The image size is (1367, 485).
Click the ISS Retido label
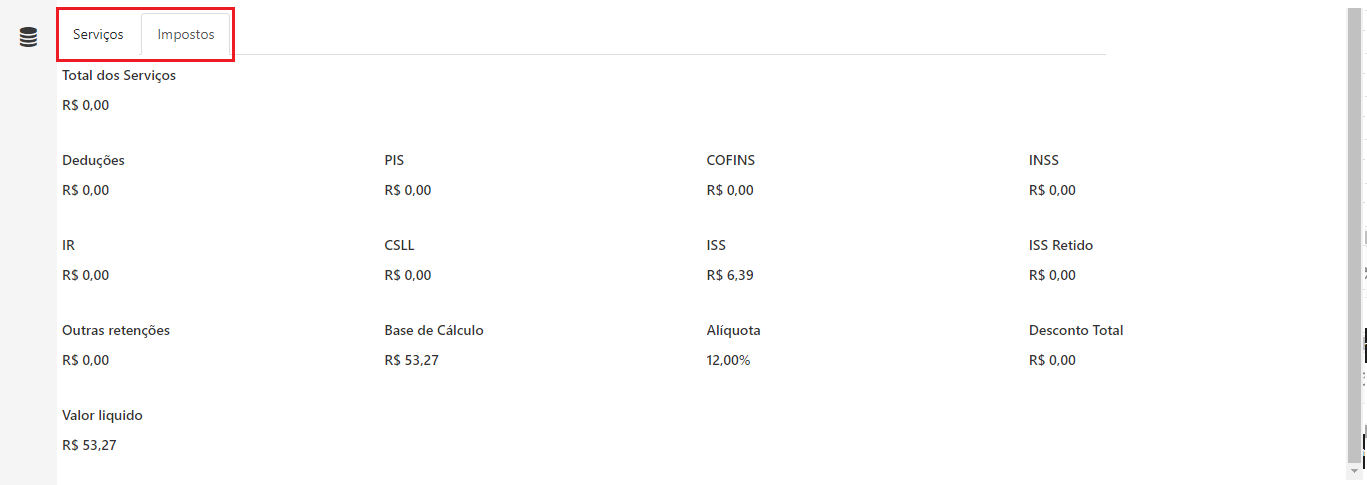click(x=1061, y=245)
